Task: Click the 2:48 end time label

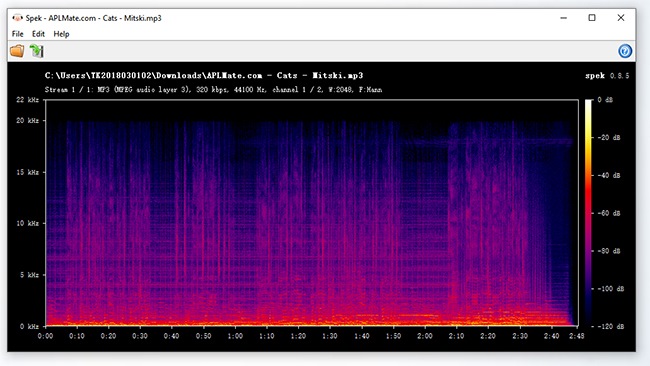Action: (x=577, y=336)
